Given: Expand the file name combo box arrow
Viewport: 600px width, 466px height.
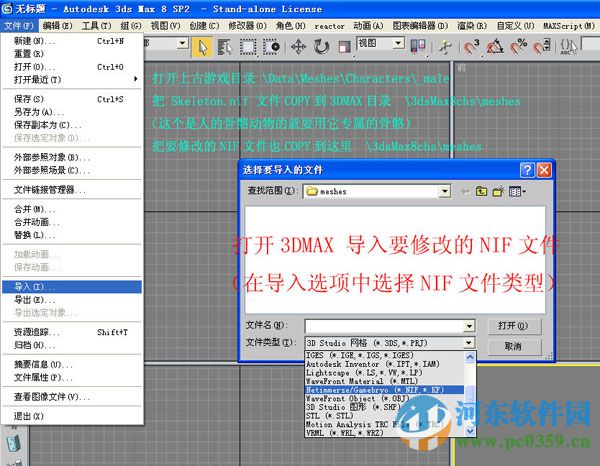Looking at the screenshot, I should coord(469,326).
